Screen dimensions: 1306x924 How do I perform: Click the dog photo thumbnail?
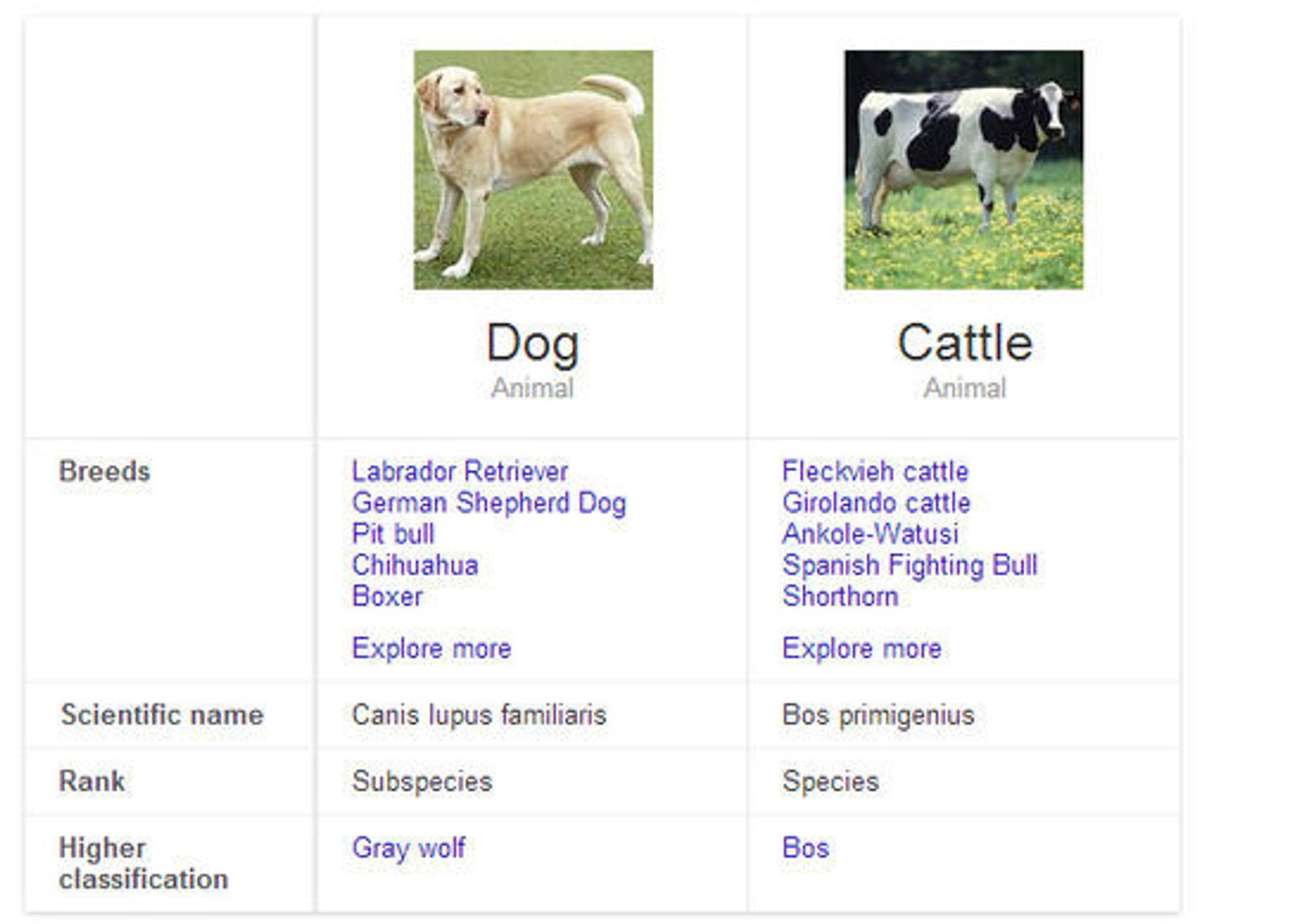pyautogui.click(x=533, y=170)
